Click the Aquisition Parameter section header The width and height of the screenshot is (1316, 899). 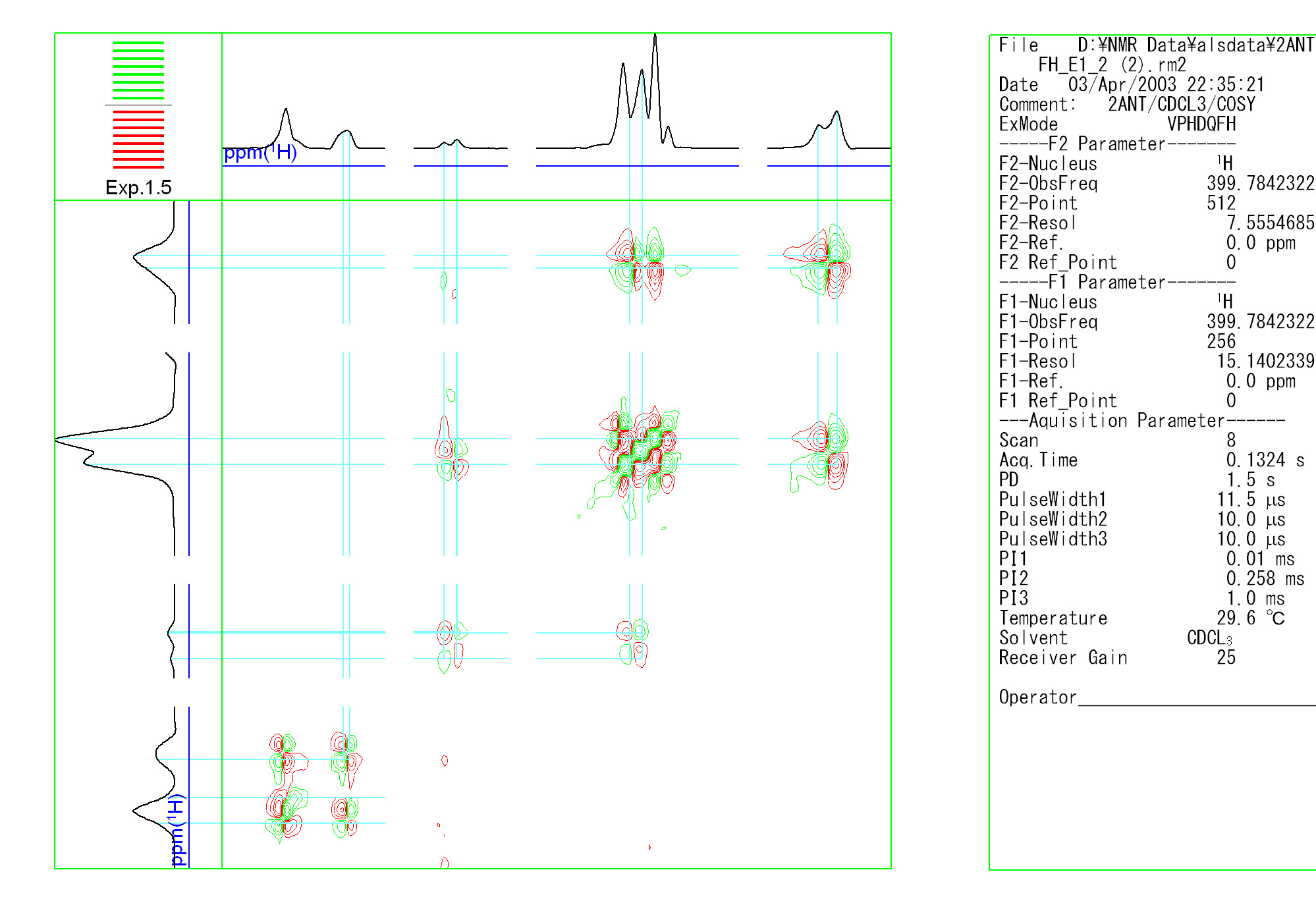click(x=1141, y=420)
